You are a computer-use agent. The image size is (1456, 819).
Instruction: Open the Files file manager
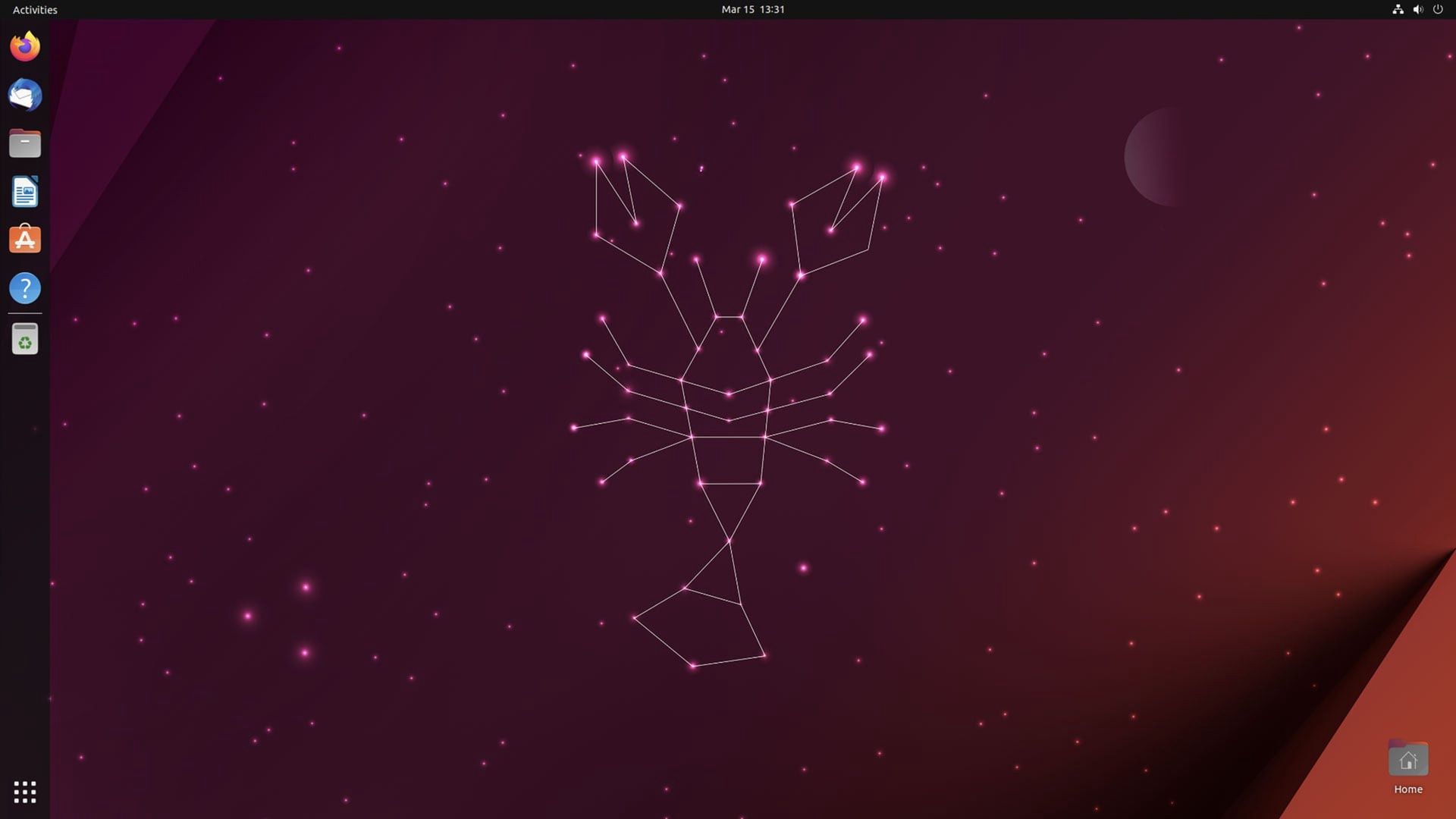tap(25, 143)
